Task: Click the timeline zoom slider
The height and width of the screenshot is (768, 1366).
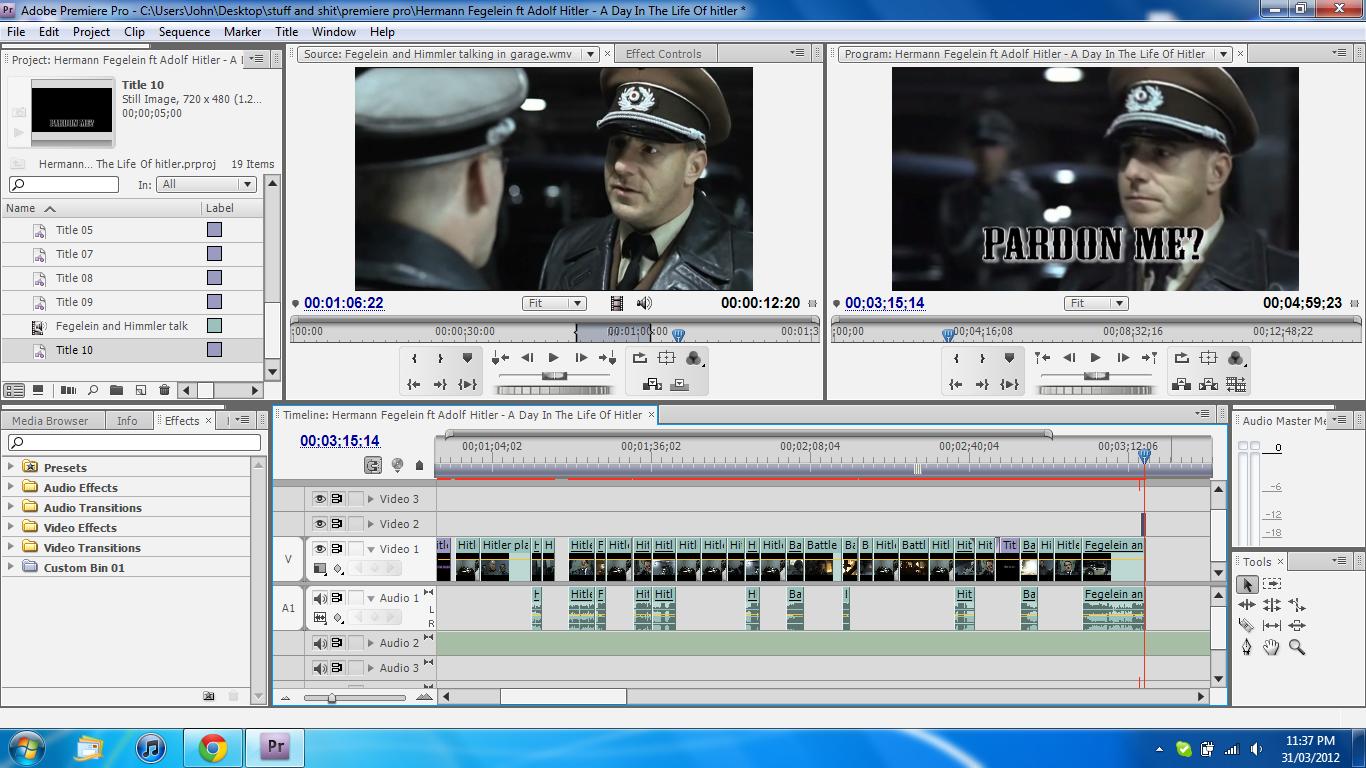Action: (x=332, y=697)
